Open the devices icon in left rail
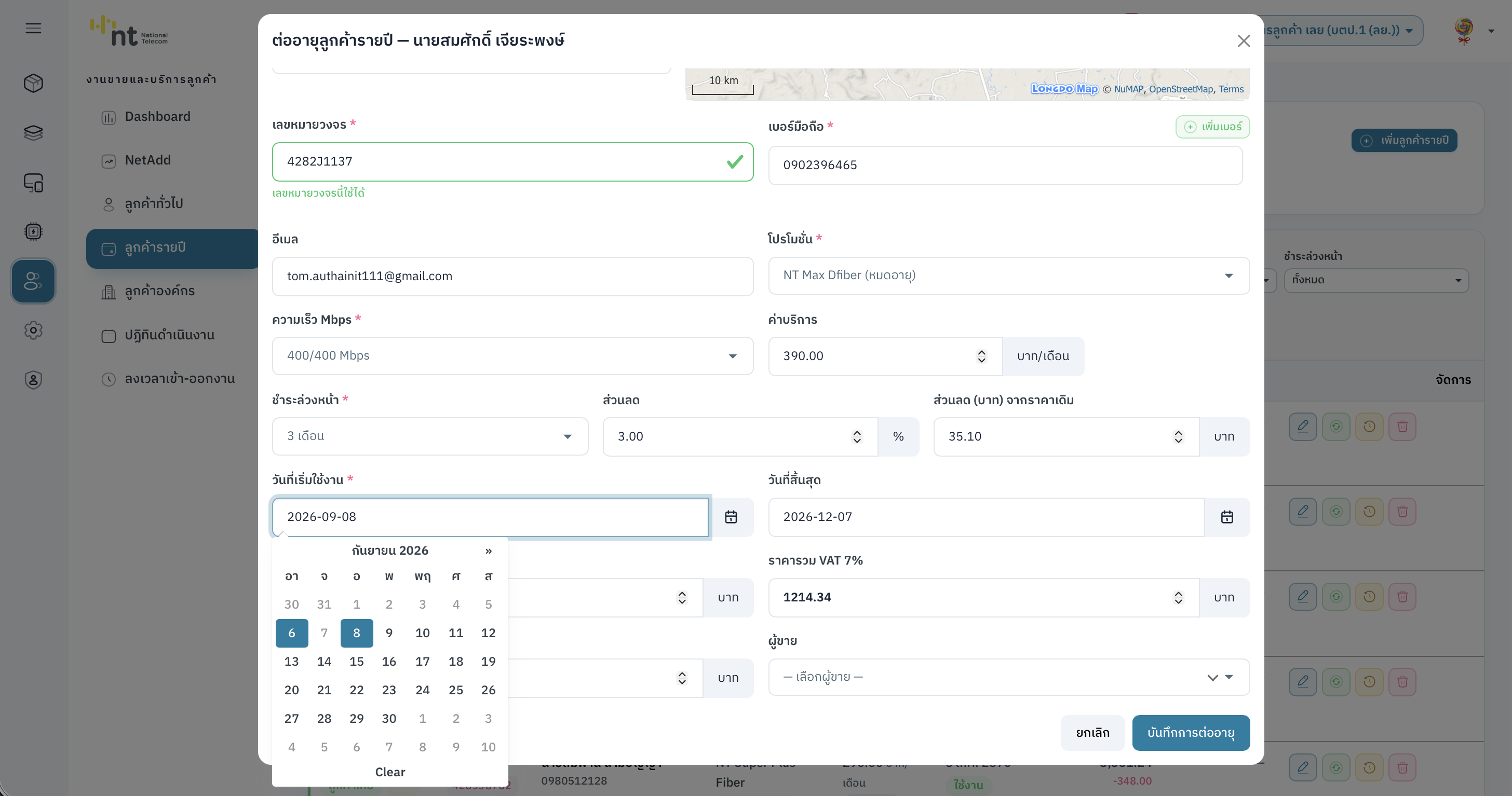The height and width of the screenshot is (796, 1512). [33, 183]
